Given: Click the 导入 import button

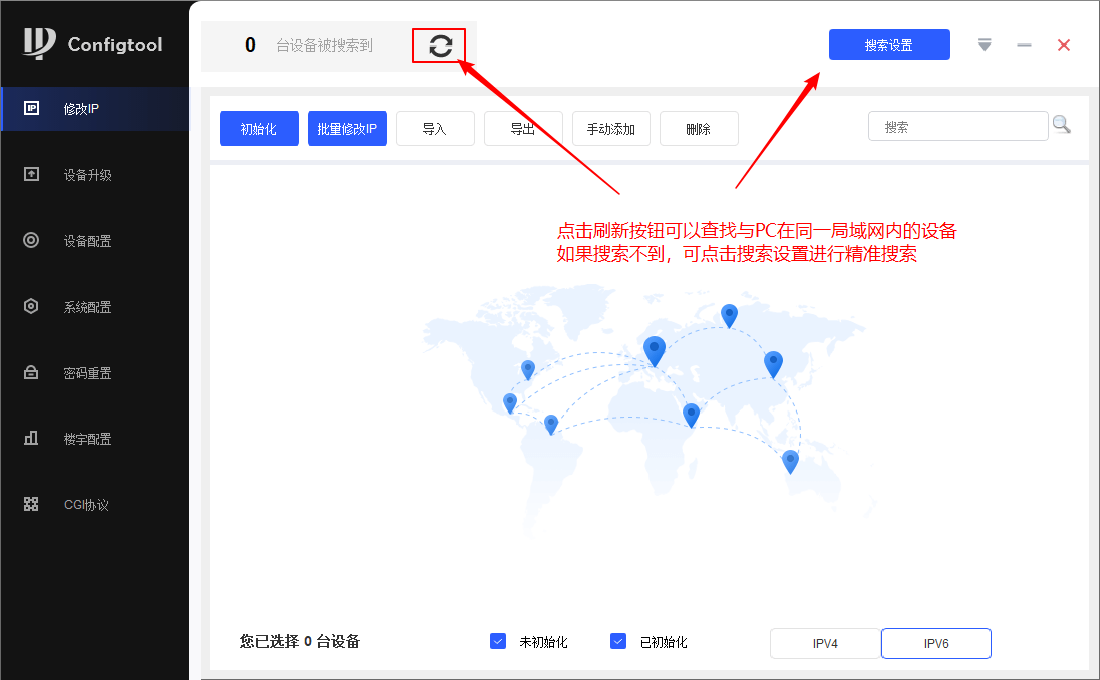Looking at the screenshot, I should tap(436, 128).
